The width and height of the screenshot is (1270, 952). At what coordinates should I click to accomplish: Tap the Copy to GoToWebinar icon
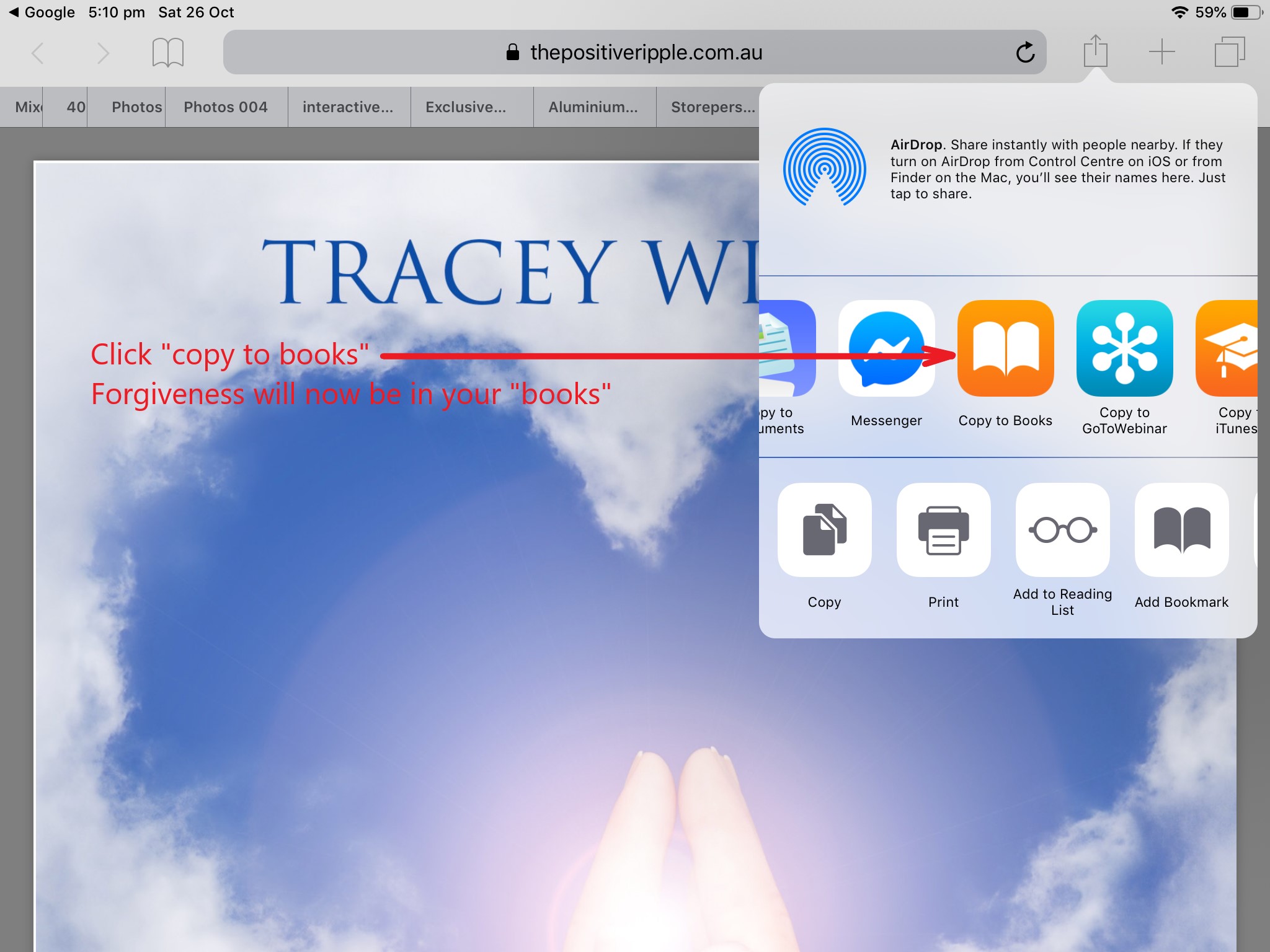pyautogui.click(x=1124, y=348)
